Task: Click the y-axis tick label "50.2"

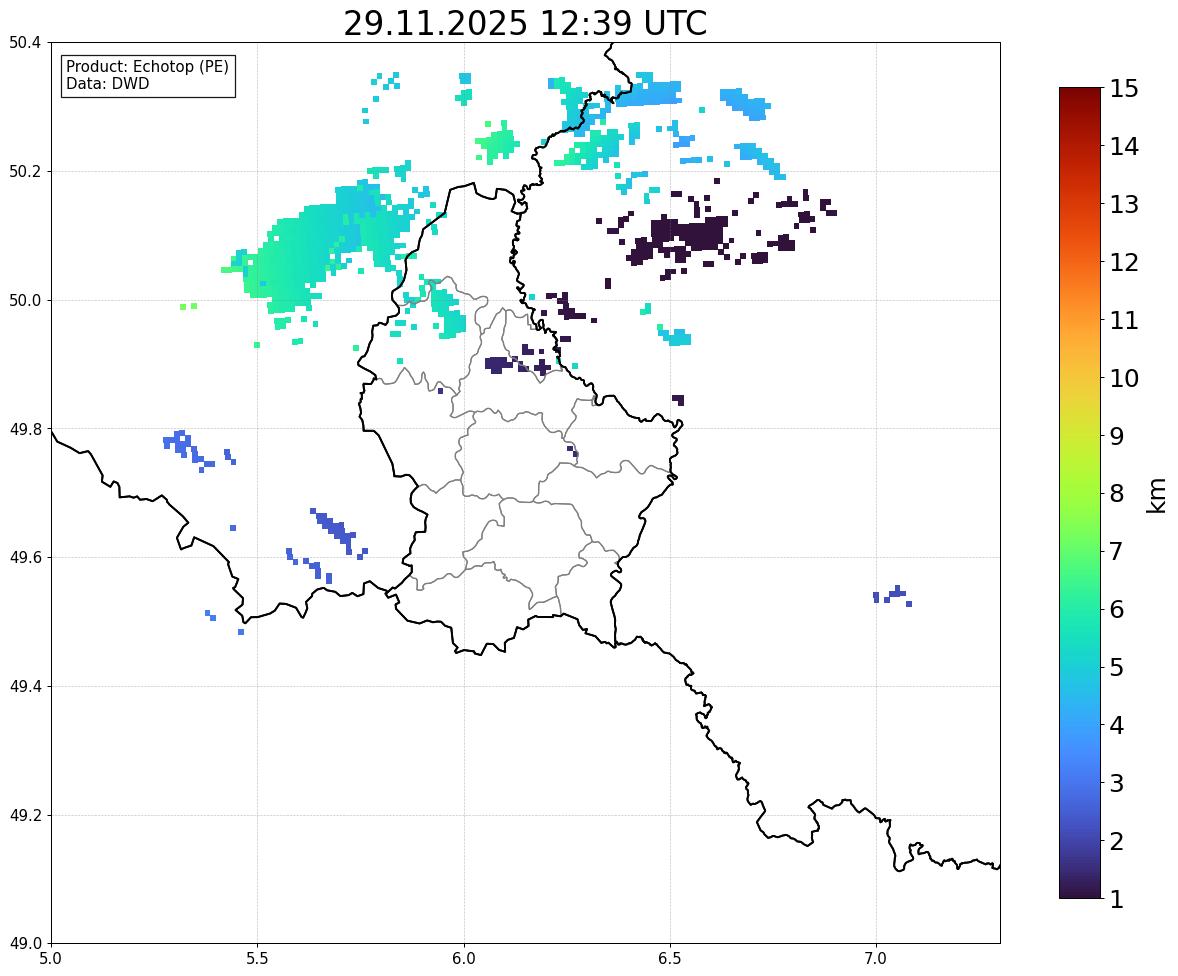Action: [x=25, y=171]
